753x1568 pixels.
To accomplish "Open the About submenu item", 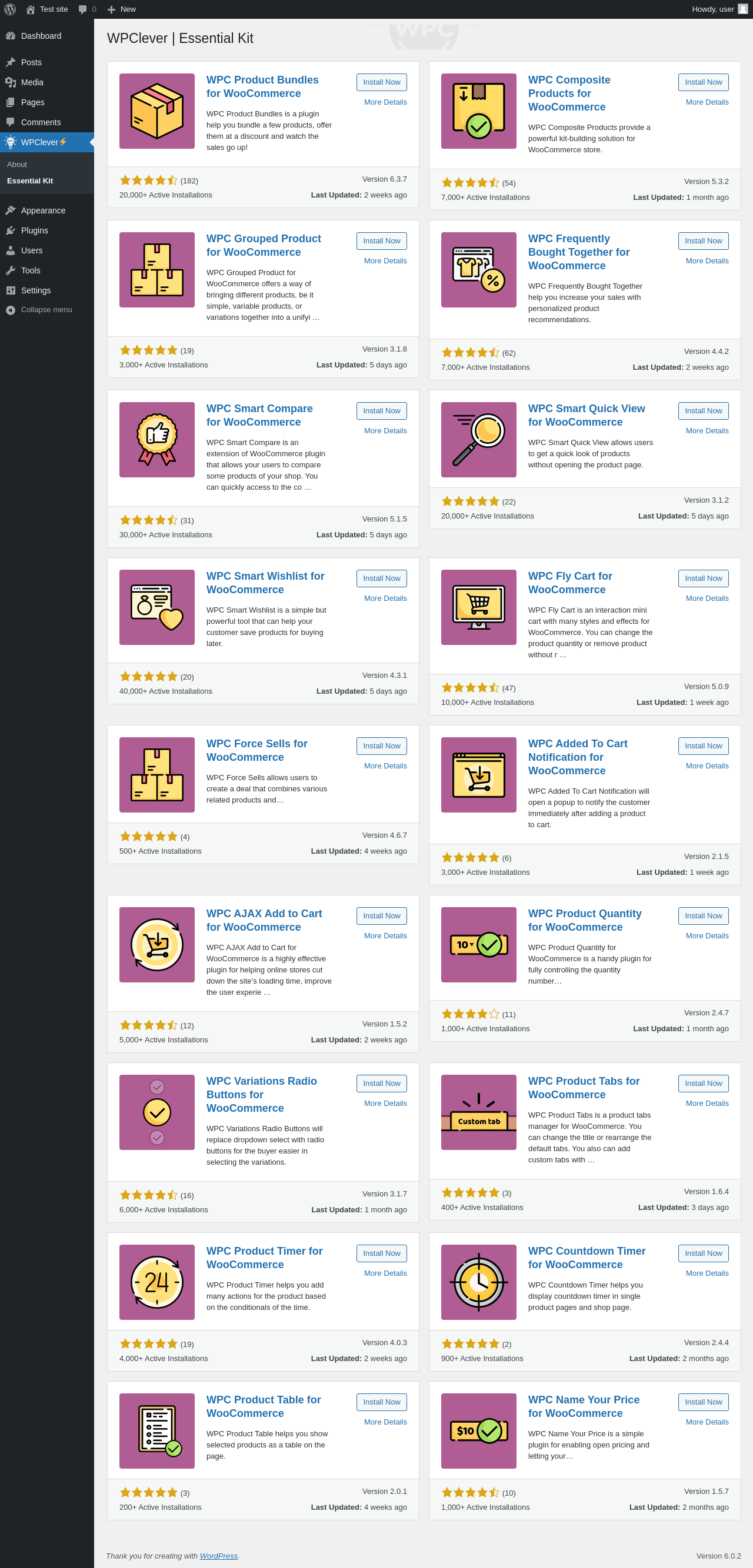I will [17, 165].
